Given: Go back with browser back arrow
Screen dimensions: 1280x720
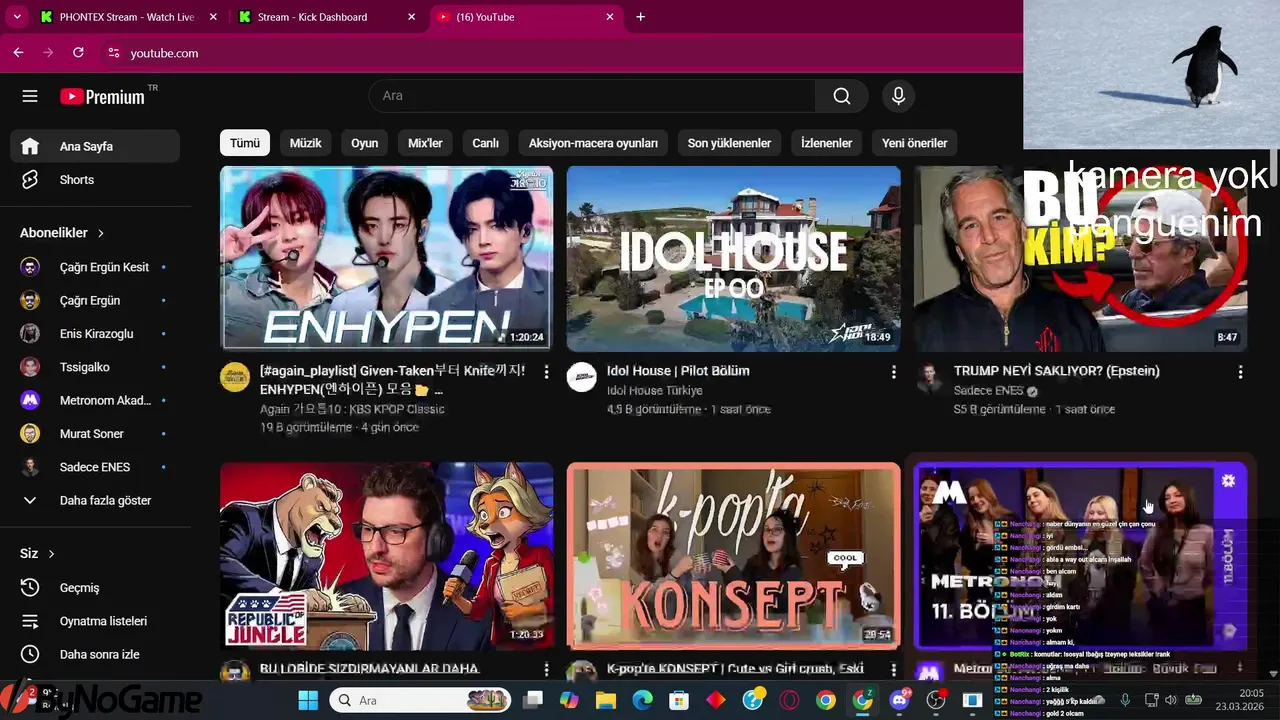Looking at the screenshot, I should pos(18,53).
